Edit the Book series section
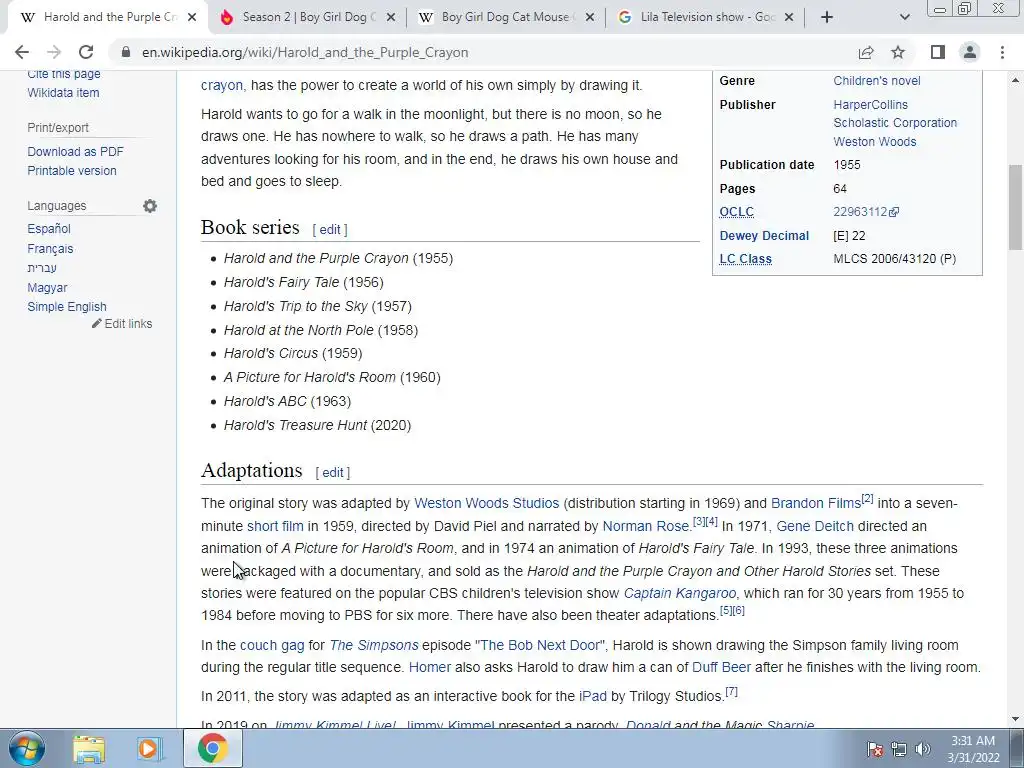This screenshot has width=1024, height=768. click(330, 230)
